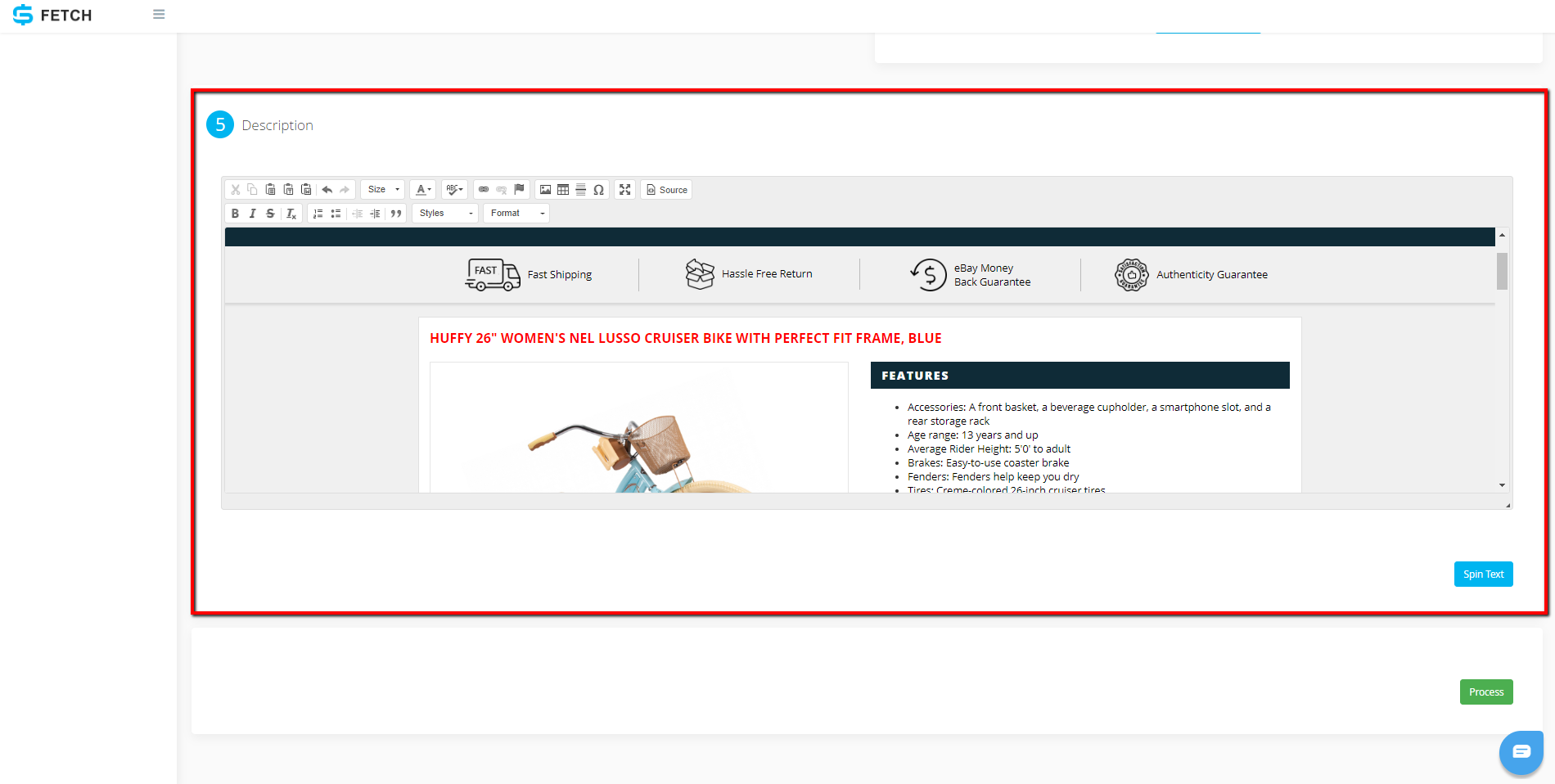Open the font Size dropdown

coord(383,190)
